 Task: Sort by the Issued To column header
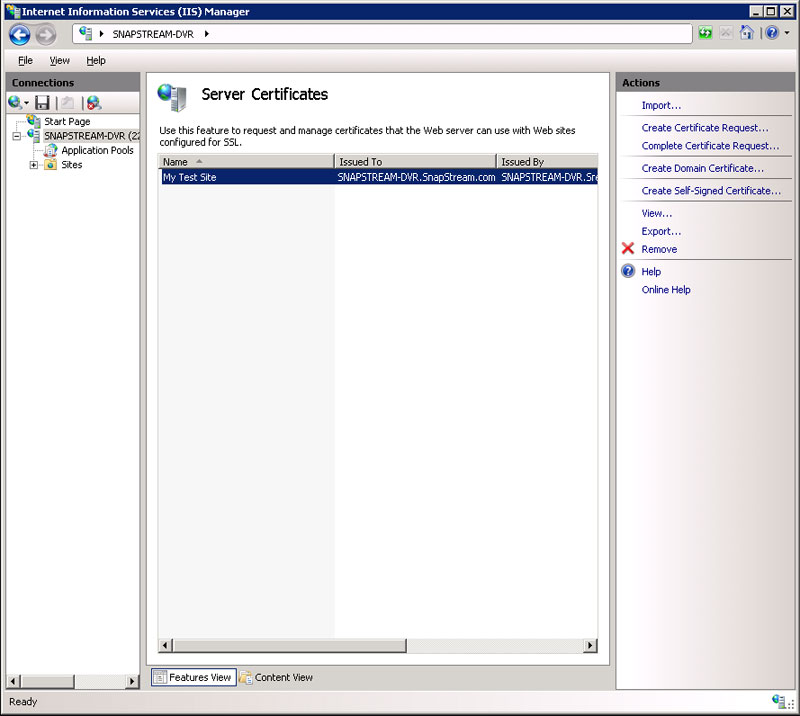(x=415, y=162)
